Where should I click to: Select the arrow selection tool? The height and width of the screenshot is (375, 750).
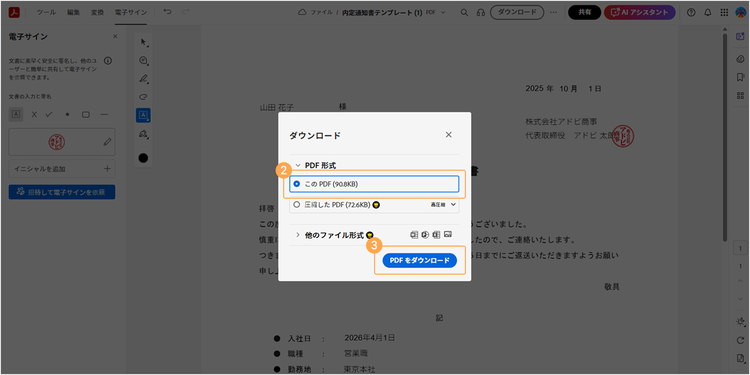point(143,42)
